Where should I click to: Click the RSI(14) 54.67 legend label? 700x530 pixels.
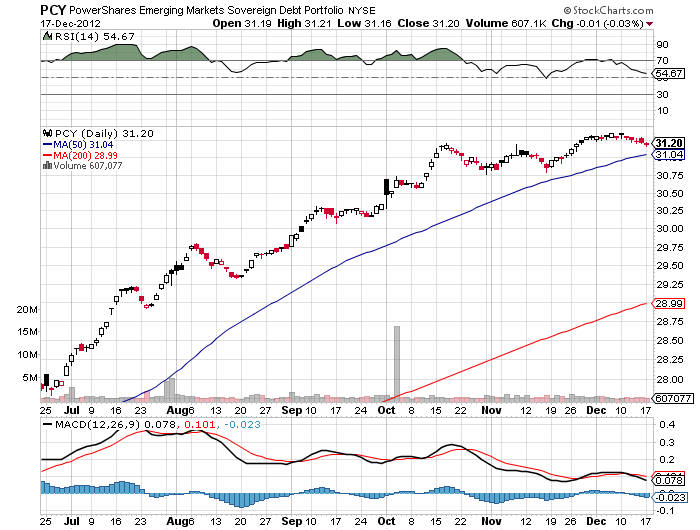point(94,37)
